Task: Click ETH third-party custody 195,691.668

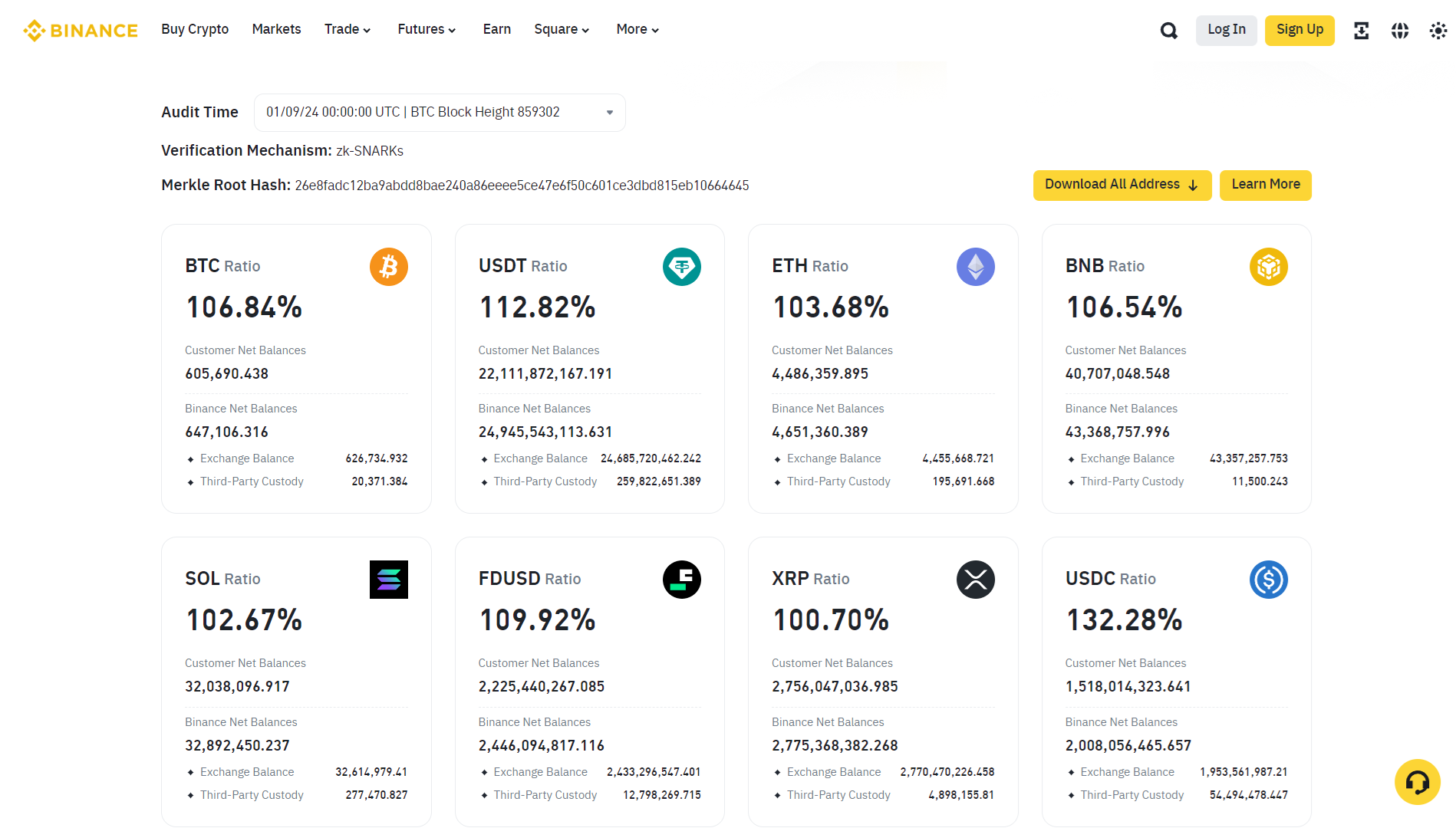Action: click(x=964, y=481)
